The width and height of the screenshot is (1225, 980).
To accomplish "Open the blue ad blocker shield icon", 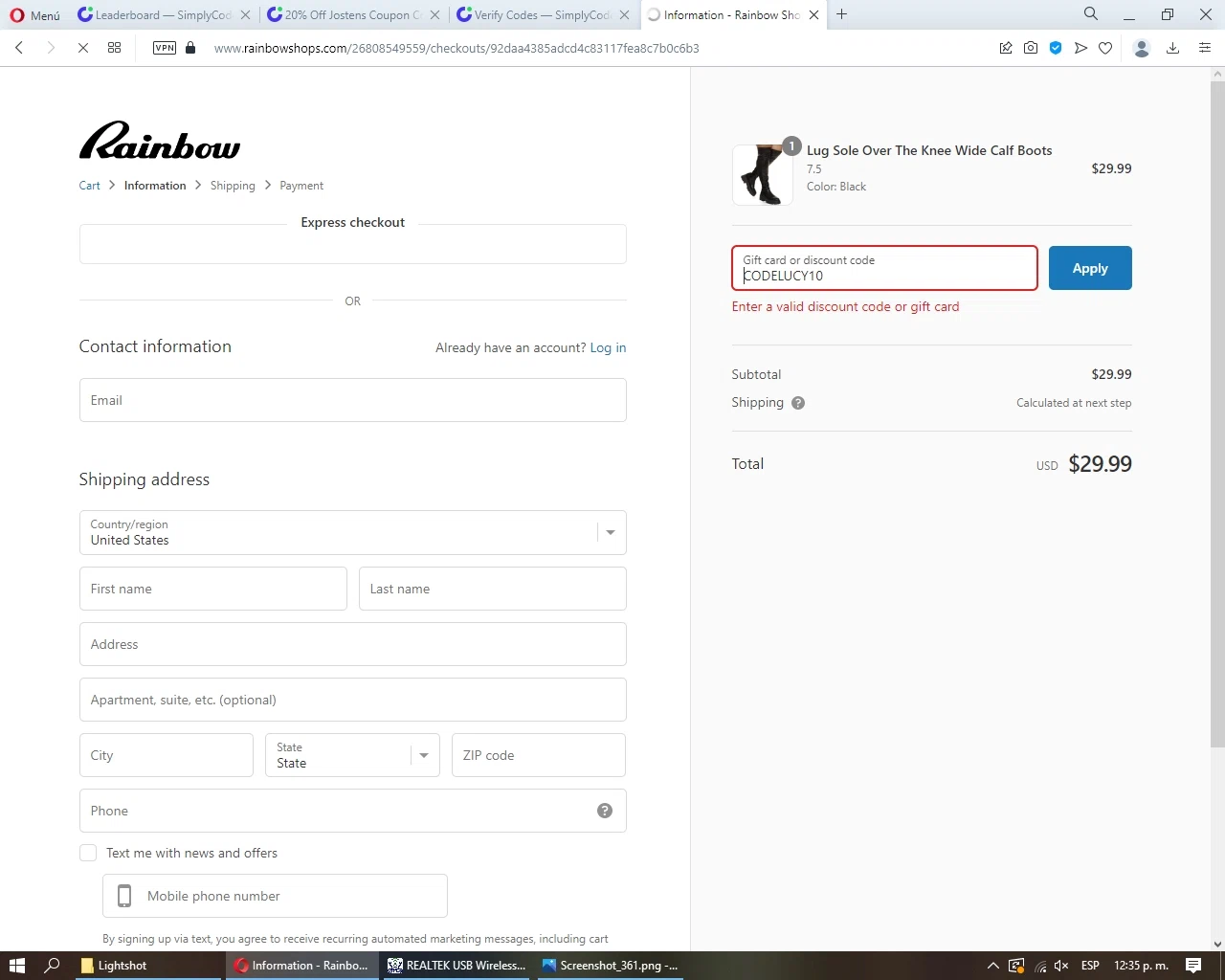I will pos(1056,48).
